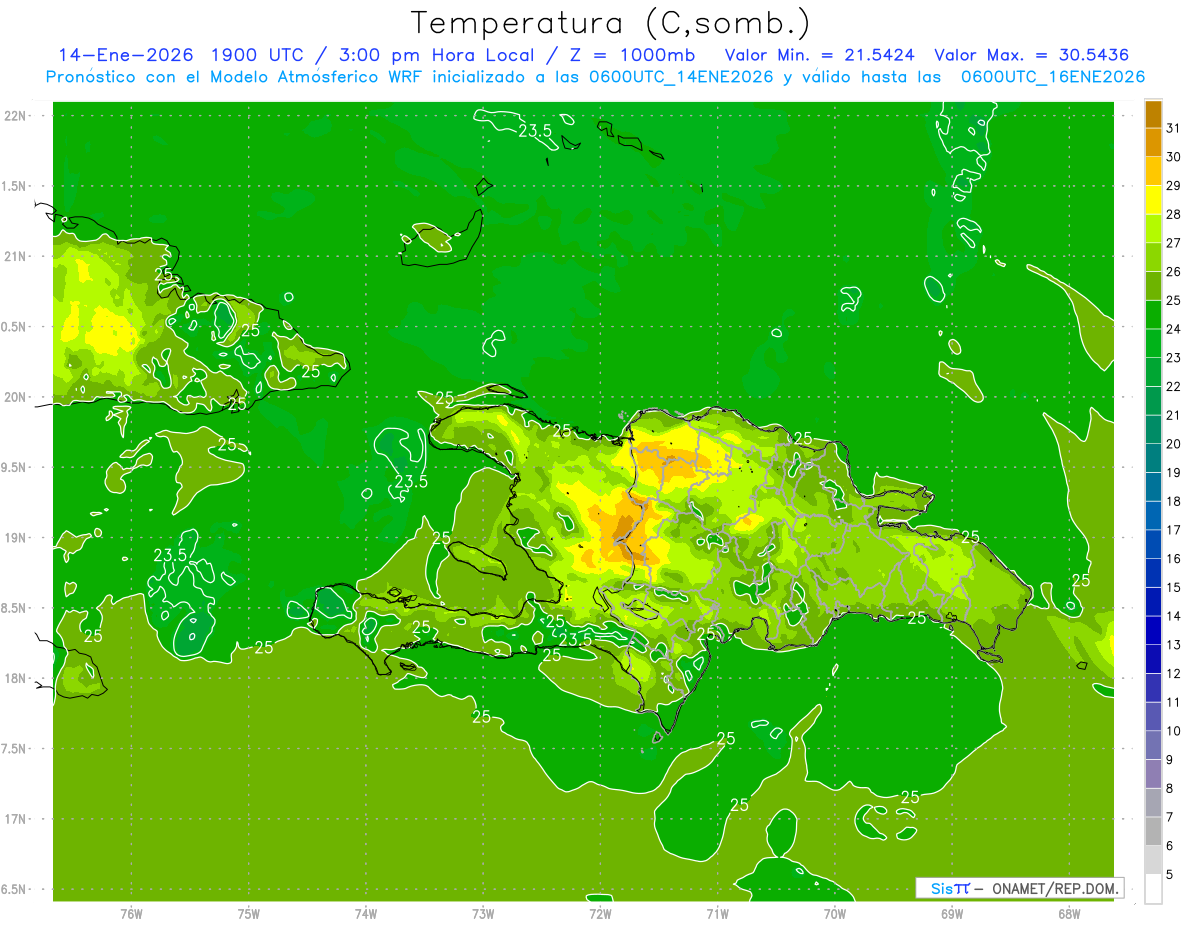Click the 14 value on color scale
This screenshot has height=927, width=1200.
(x=1174, y=616)
